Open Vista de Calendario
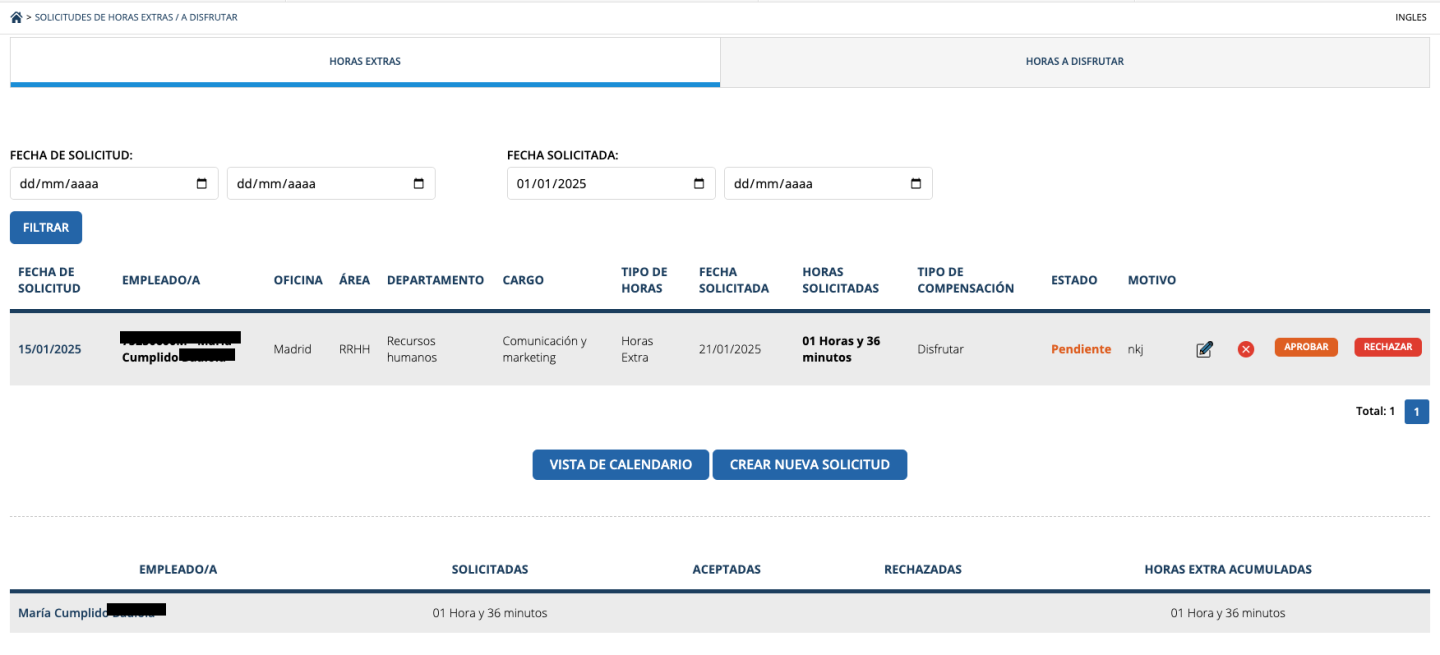 620,465
